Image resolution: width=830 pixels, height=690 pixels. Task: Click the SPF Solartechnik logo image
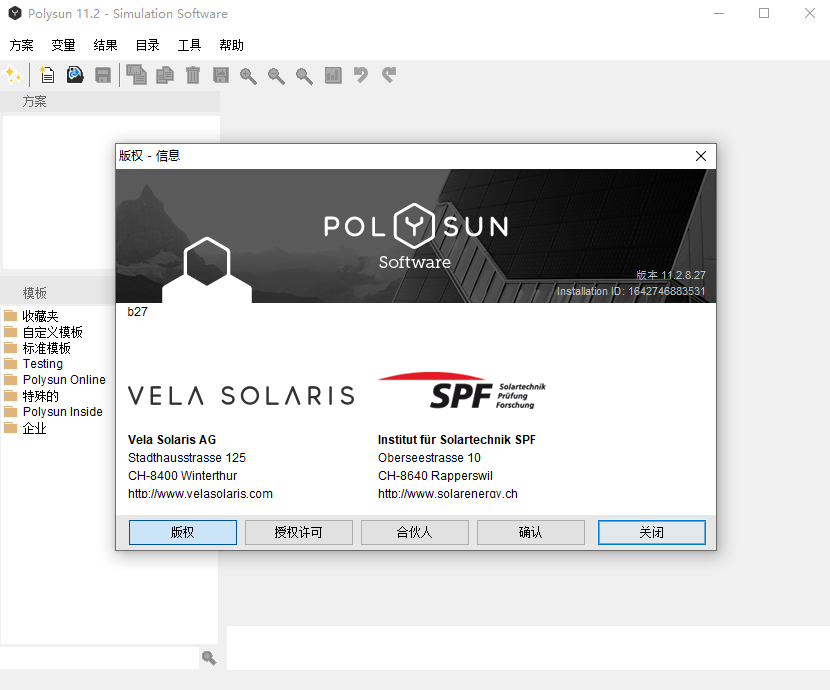coord(462,392)
